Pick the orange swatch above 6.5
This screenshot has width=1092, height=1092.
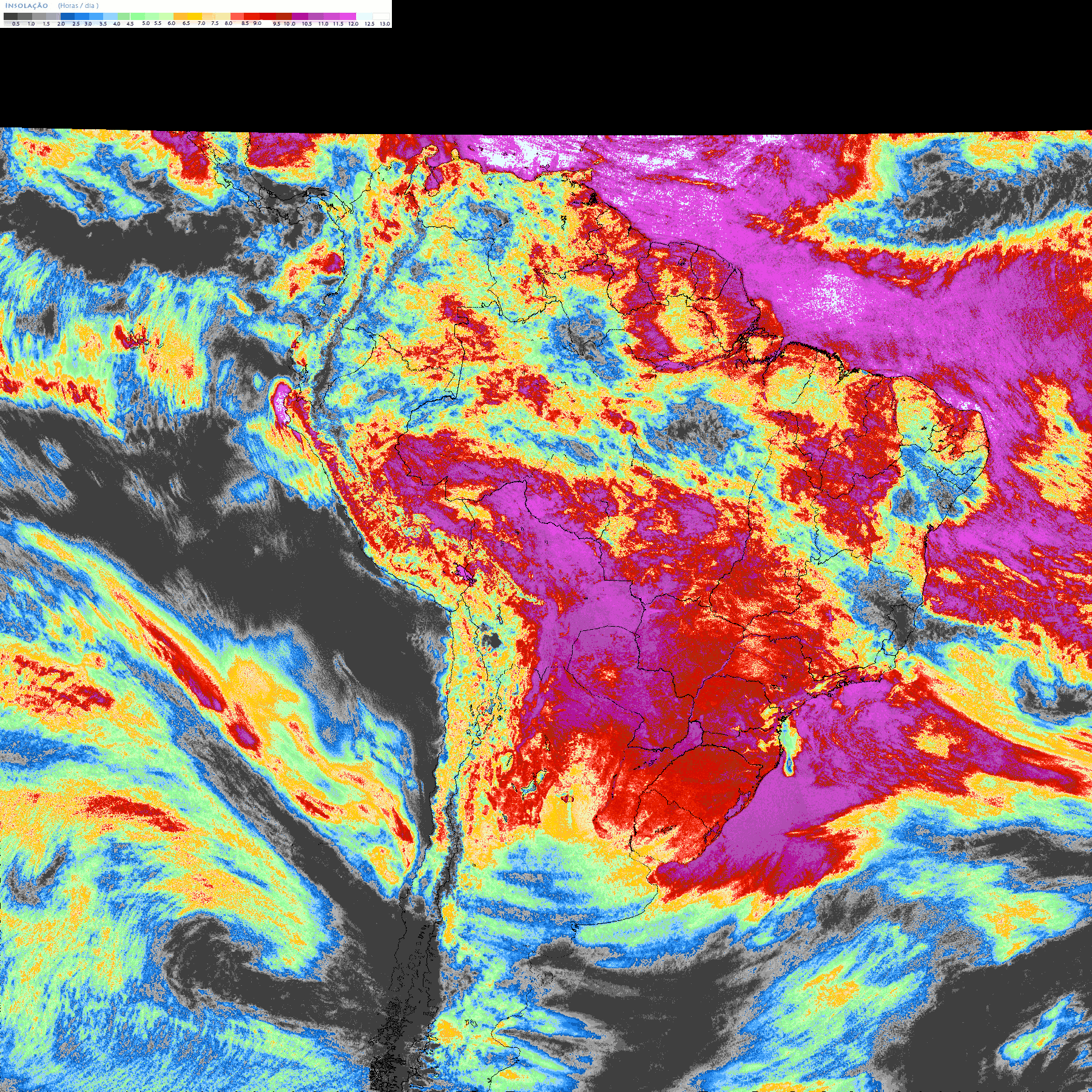tap(180, 16)
